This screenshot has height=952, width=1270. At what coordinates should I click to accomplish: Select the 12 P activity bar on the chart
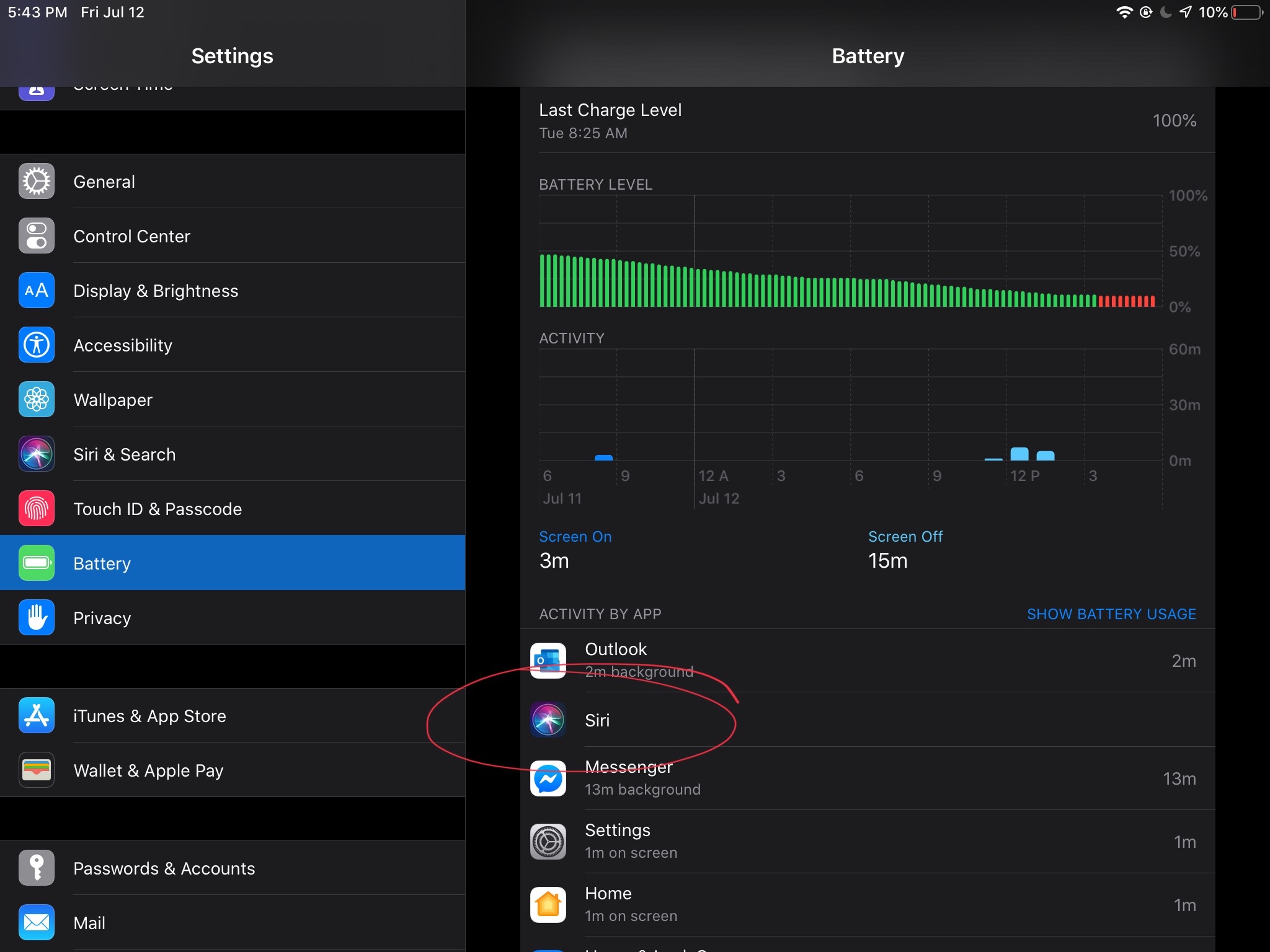[x=1019, y=454]
